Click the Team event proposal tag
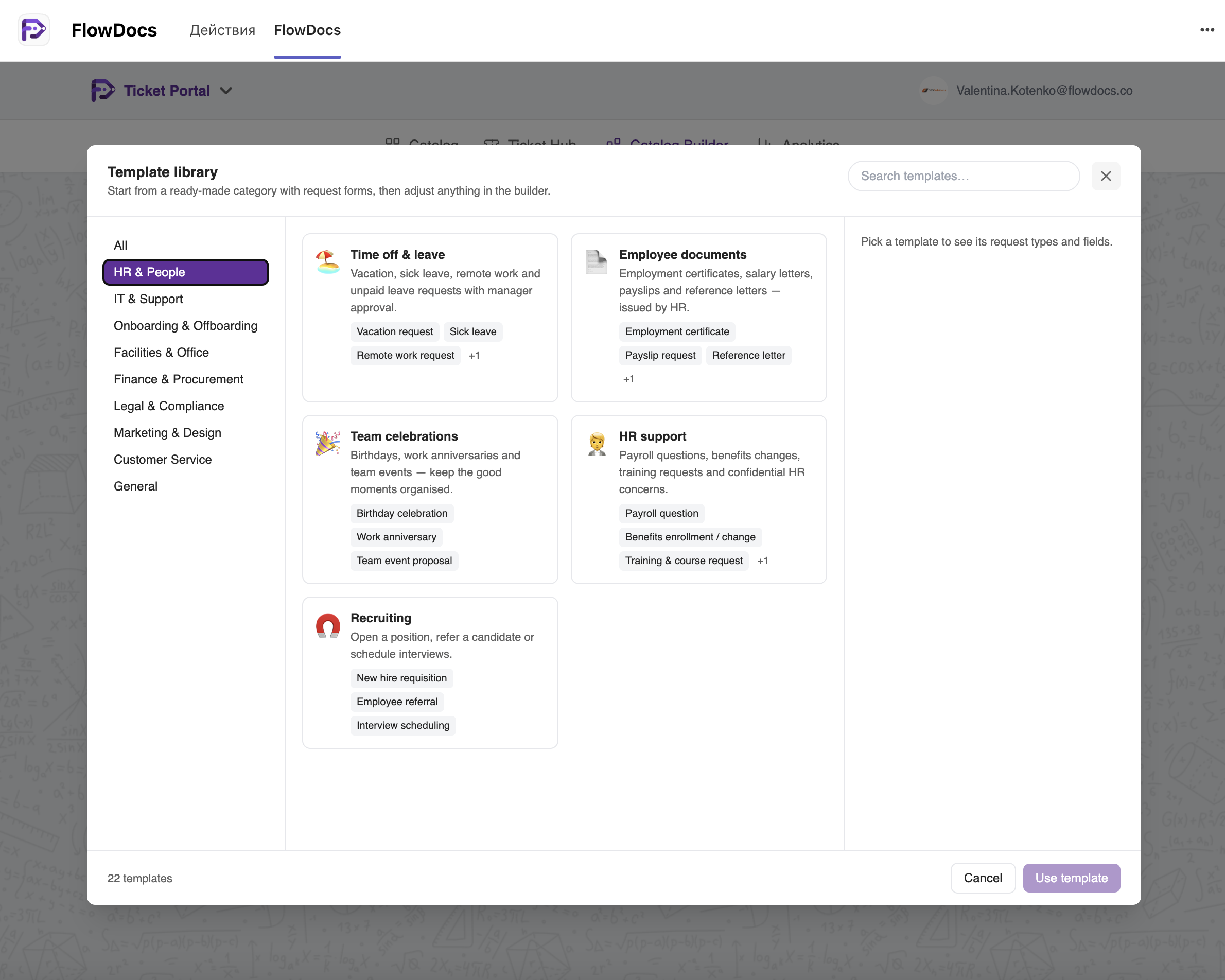The height and width of the screenshot is (980, 1225). coord(404,562)
